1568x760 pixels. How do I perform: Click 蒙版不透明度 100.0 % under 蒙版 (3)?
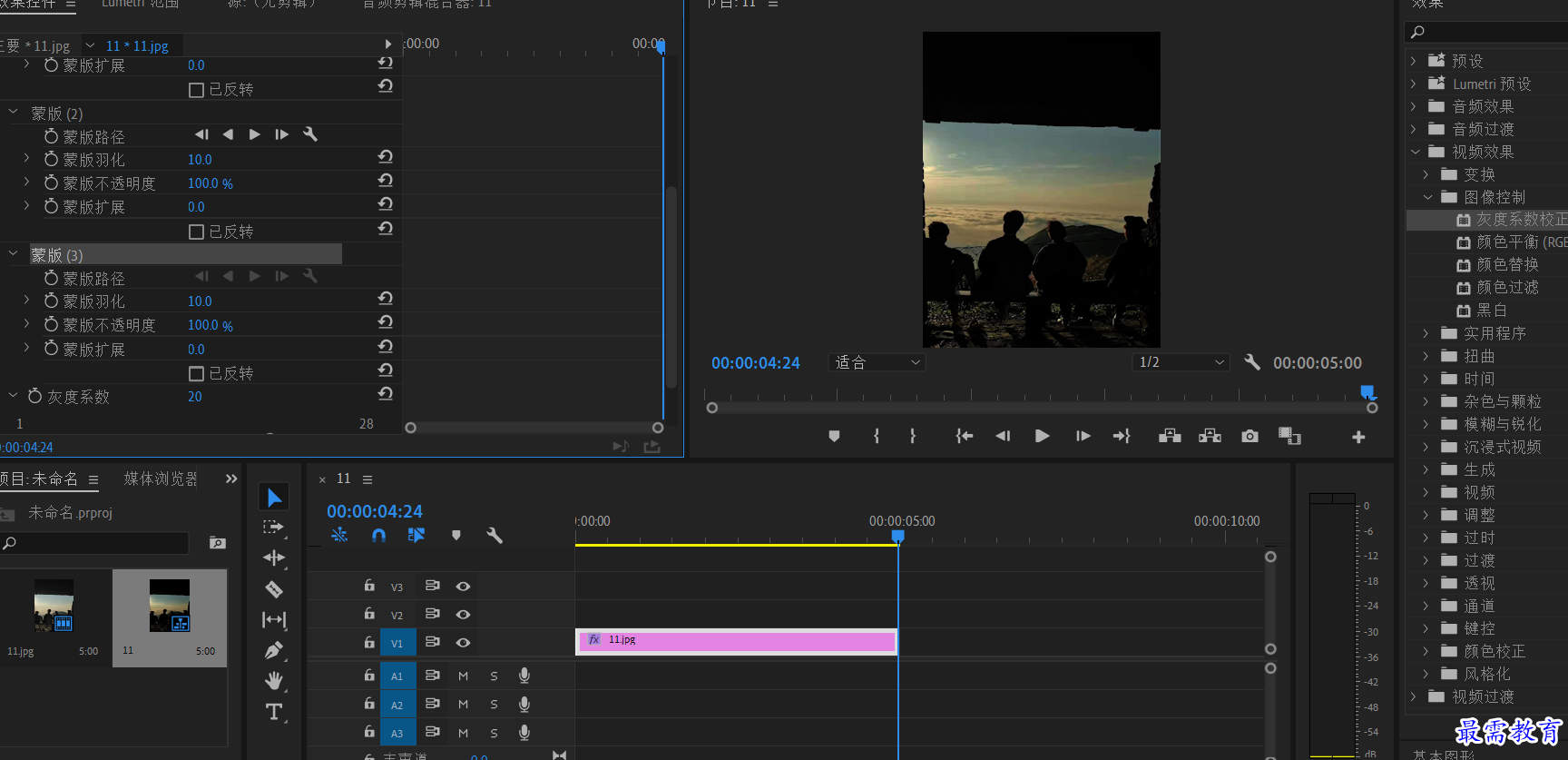[211, 325]
